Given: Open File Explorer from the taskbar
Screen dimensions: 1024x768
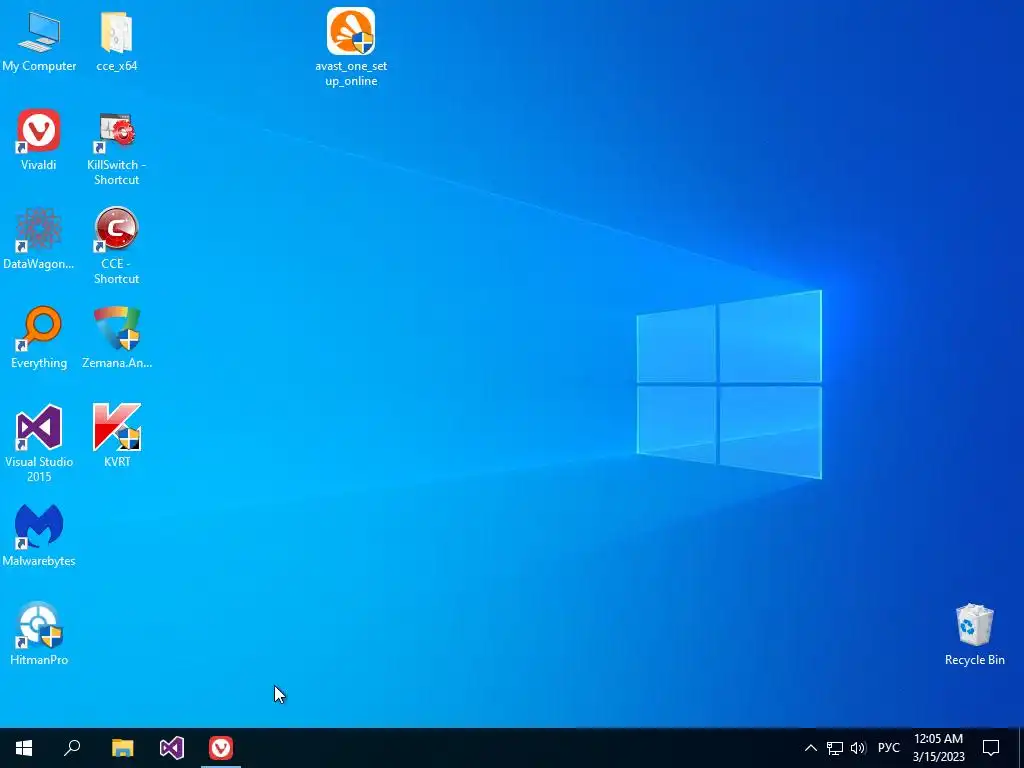Looking at the screenshot, I should (122, 748).
